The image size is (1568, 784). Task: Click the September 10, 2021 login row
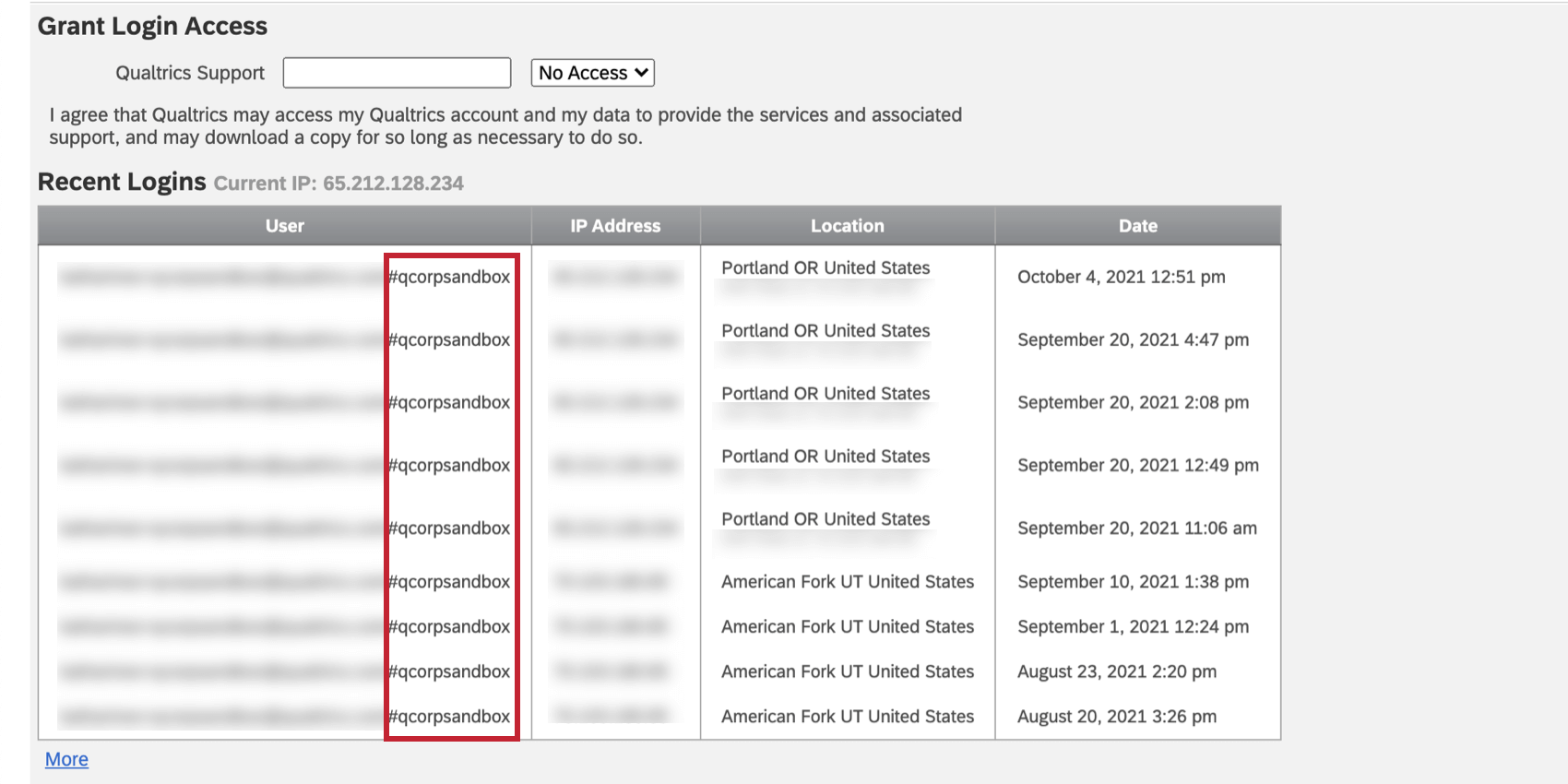pyautogui.click(x=1133, y=582)
